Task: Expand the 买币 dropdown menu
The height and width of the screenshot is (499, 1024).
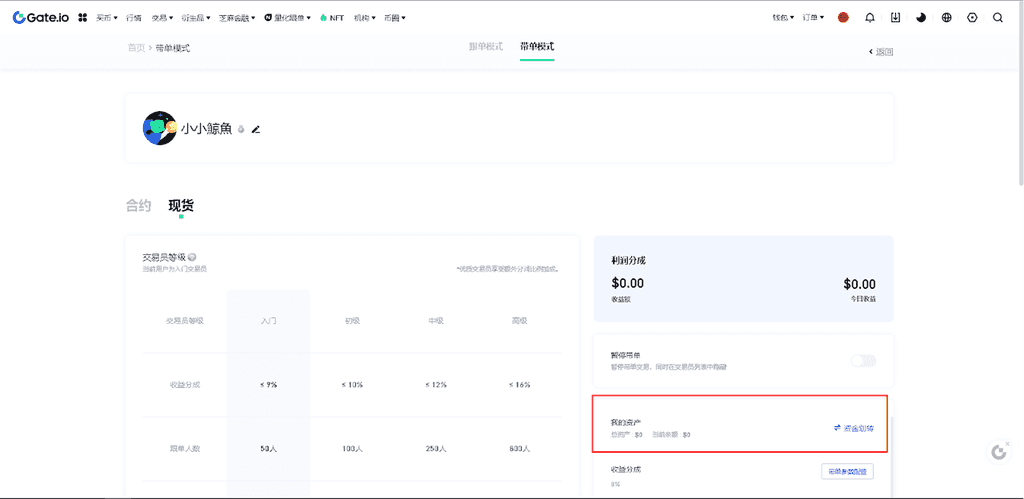Action: [x=107, y=17]
